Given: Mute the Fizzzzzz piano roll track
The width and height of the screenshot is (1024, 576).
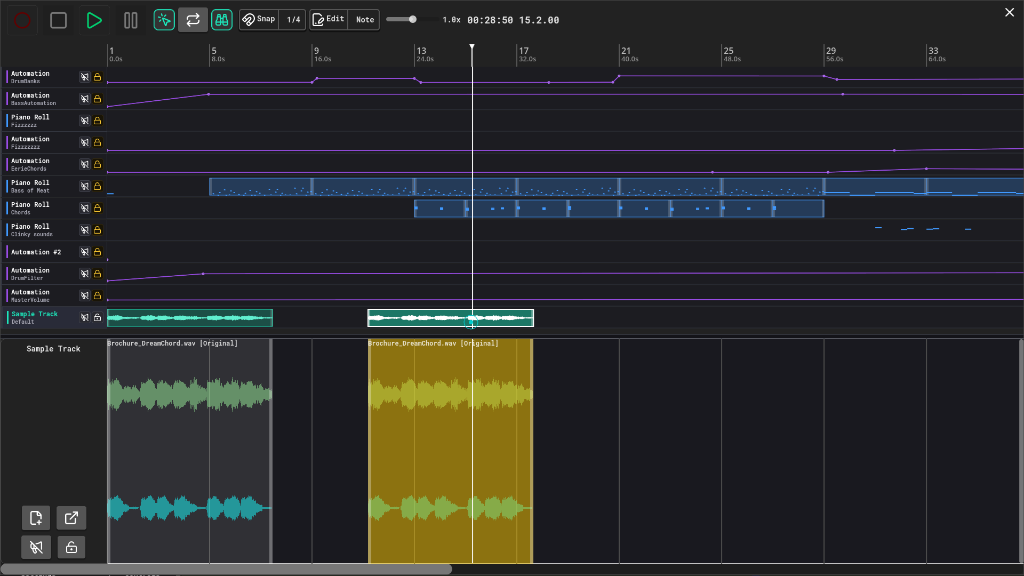Looking at the screenshot, I should pyautogui.click(x=85, y=121).
